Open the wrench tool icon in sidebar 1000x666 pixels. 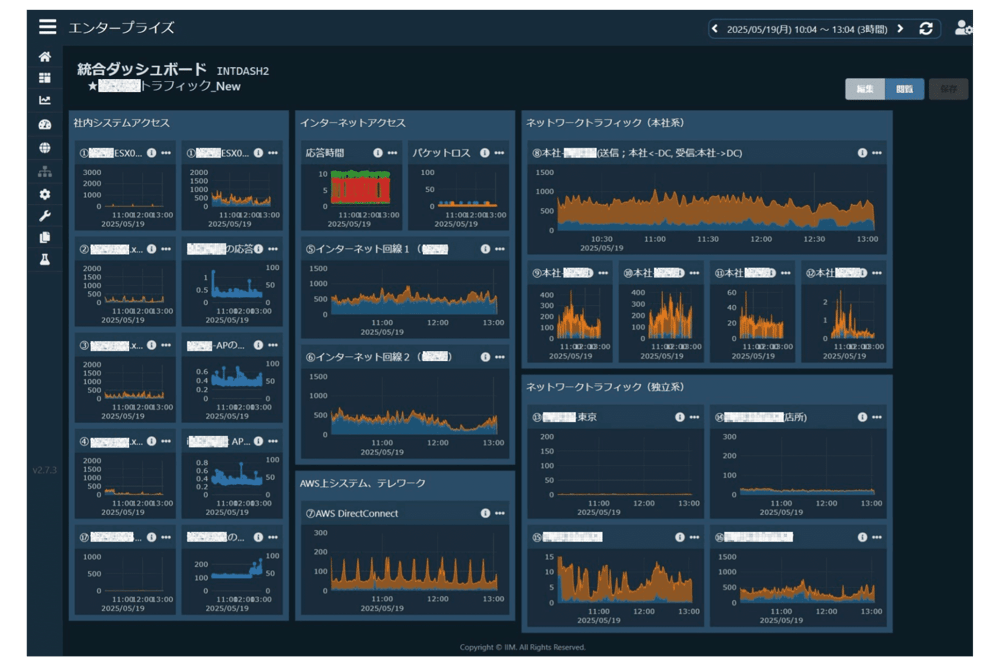pos(45,216)
